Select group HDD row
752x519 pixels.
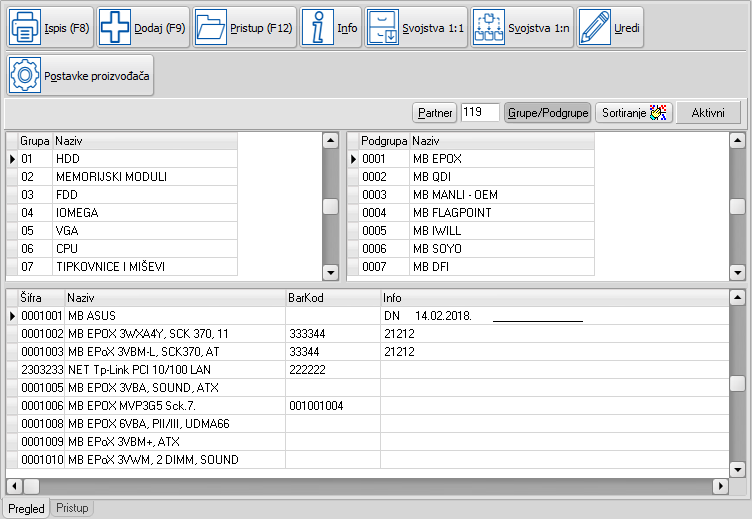click(122, 159)
